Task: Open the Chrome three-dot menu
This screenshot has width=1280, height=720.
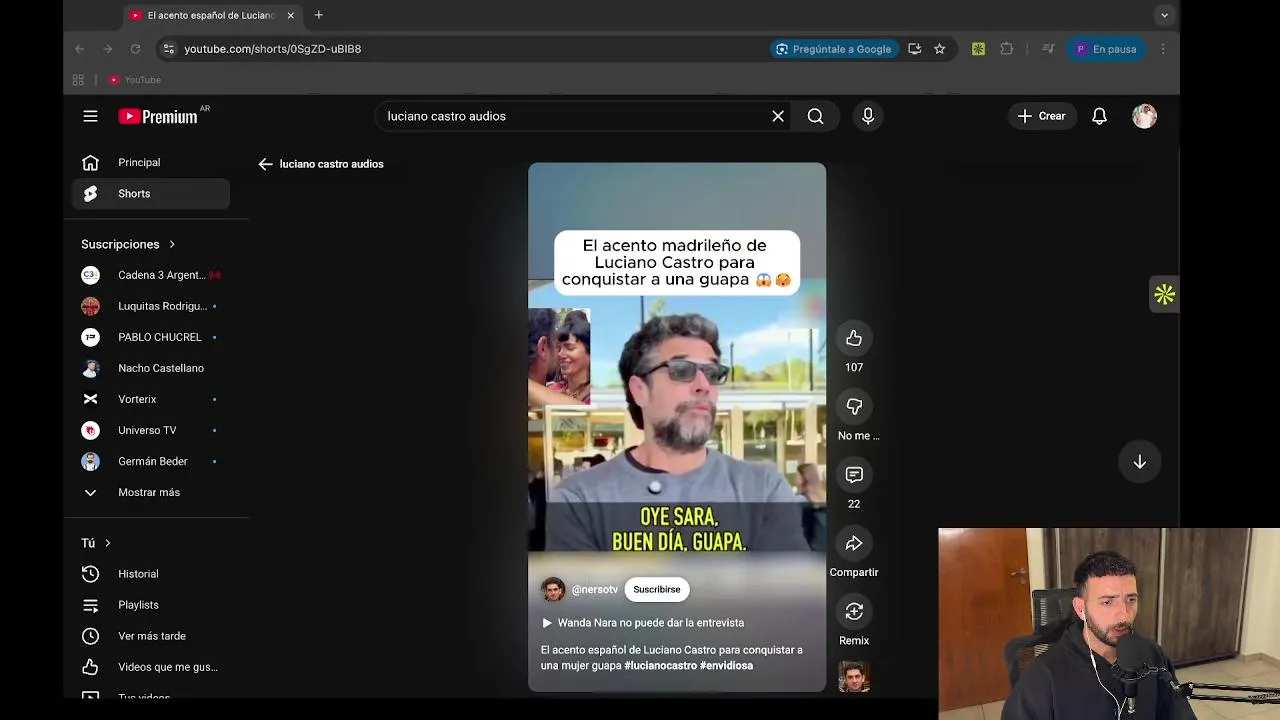Action: click(x=1163, y=49)
